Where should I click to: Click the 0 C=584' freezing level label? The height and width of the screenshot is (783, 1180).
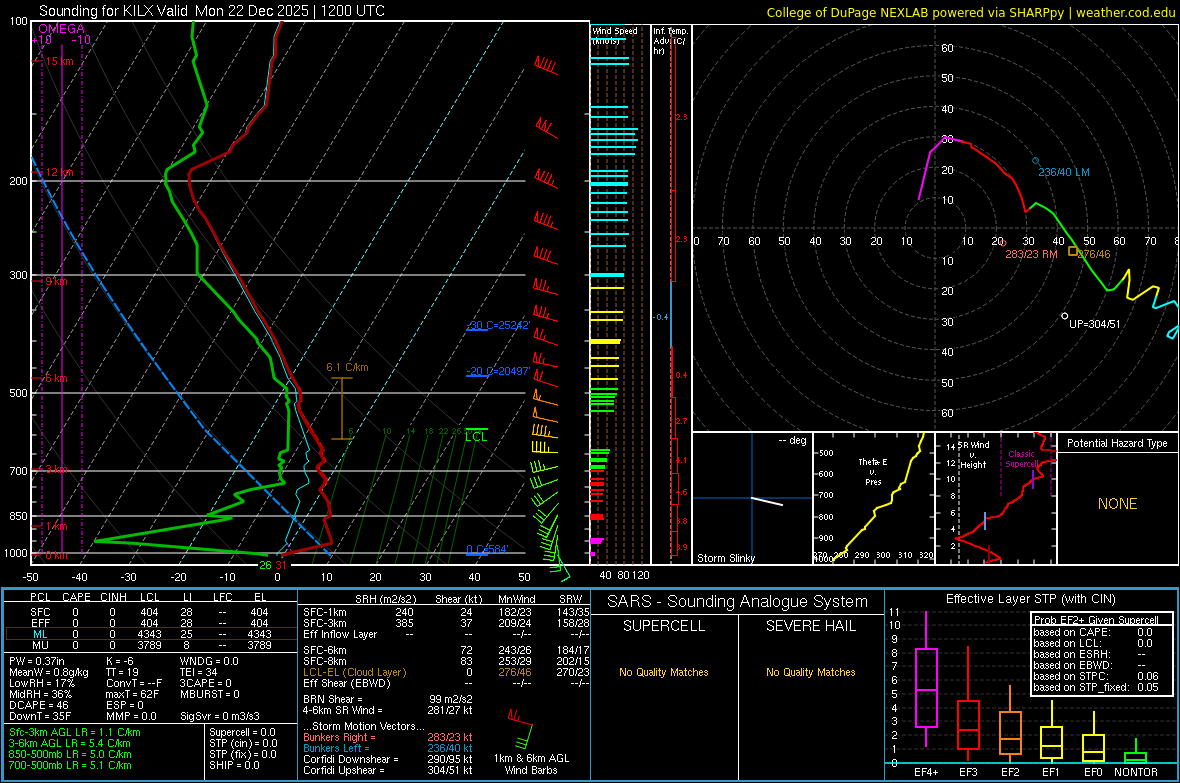click(488, 549)
